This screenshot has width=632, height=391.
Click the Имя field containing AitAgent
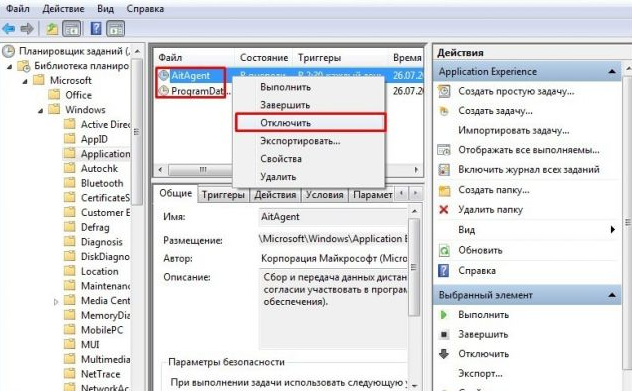(333, 217)
